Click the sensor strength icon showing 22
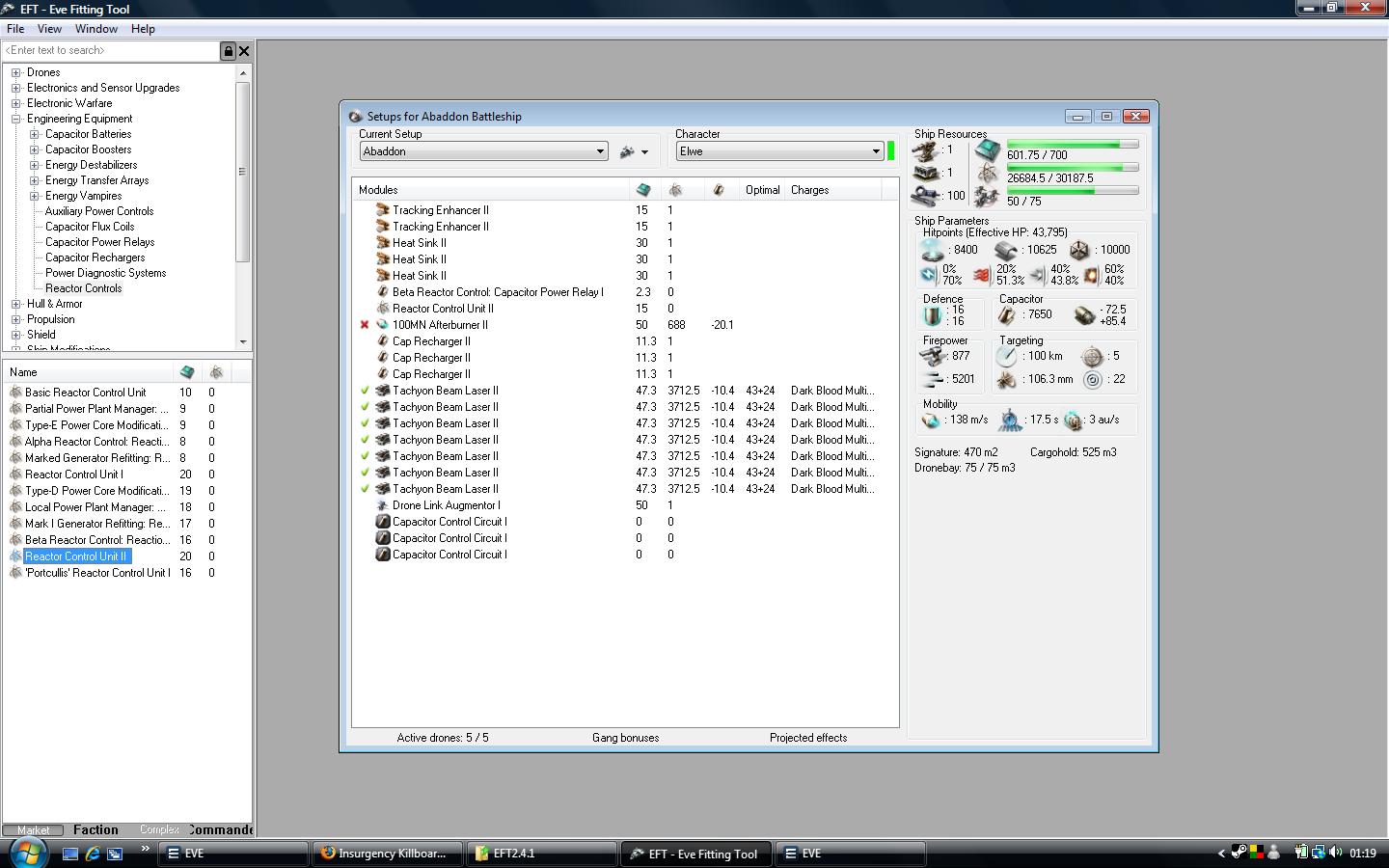 pos(1092,380)
